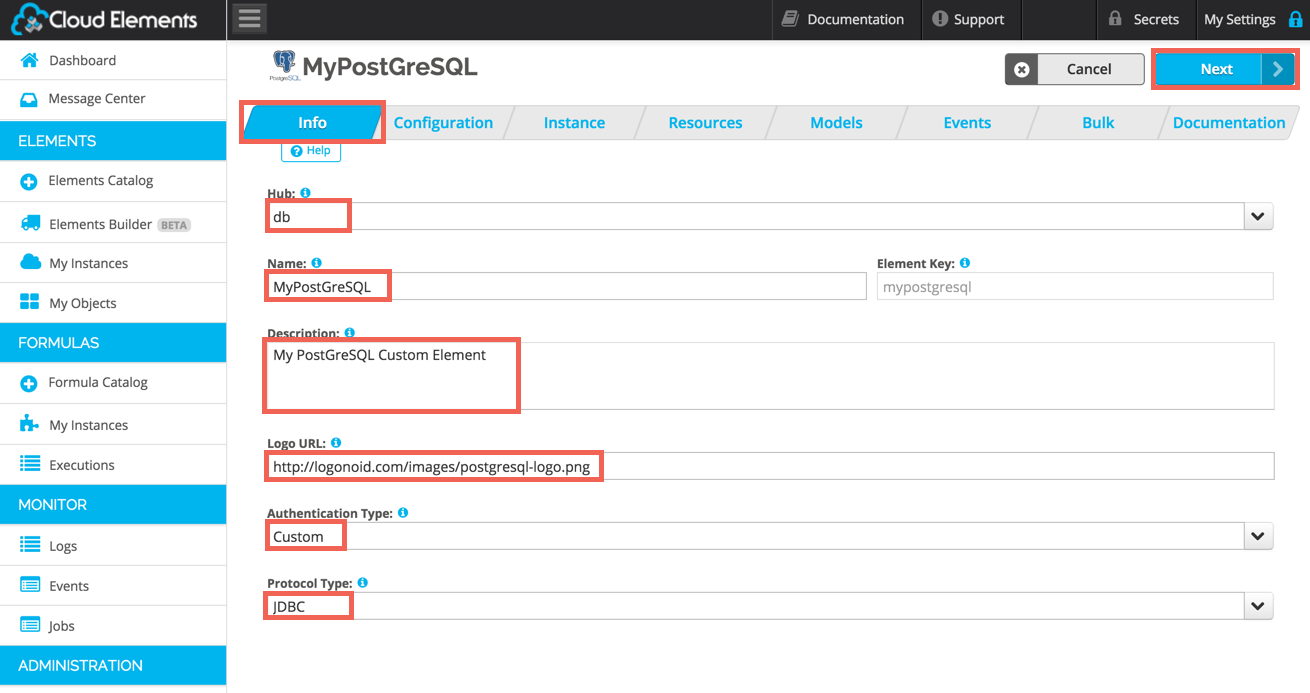Go to the Models tab
1310x693 pixels.
click(836, 122)
